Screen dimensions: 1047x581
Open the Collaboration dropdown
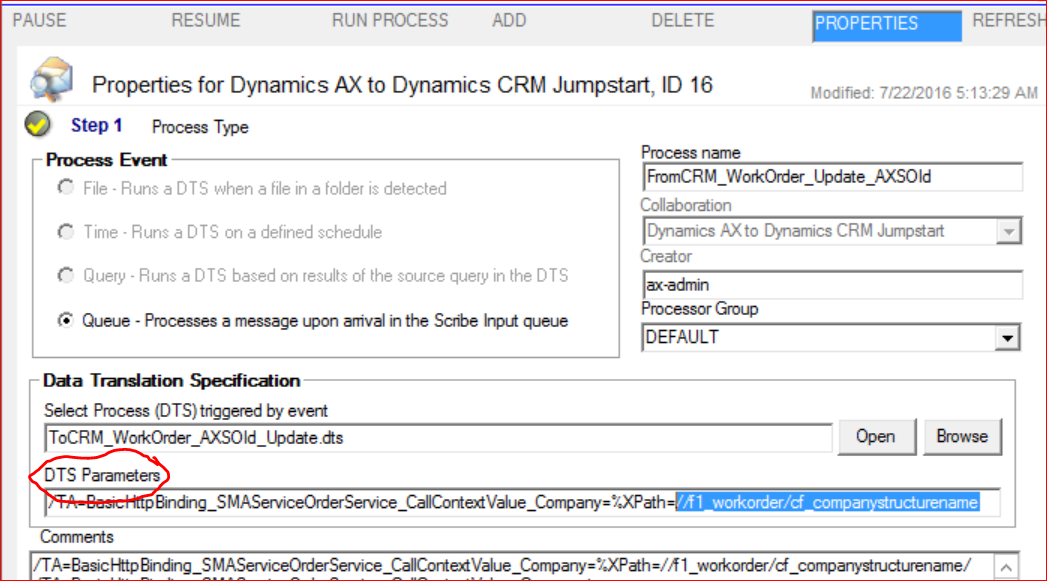[1008, 231]
